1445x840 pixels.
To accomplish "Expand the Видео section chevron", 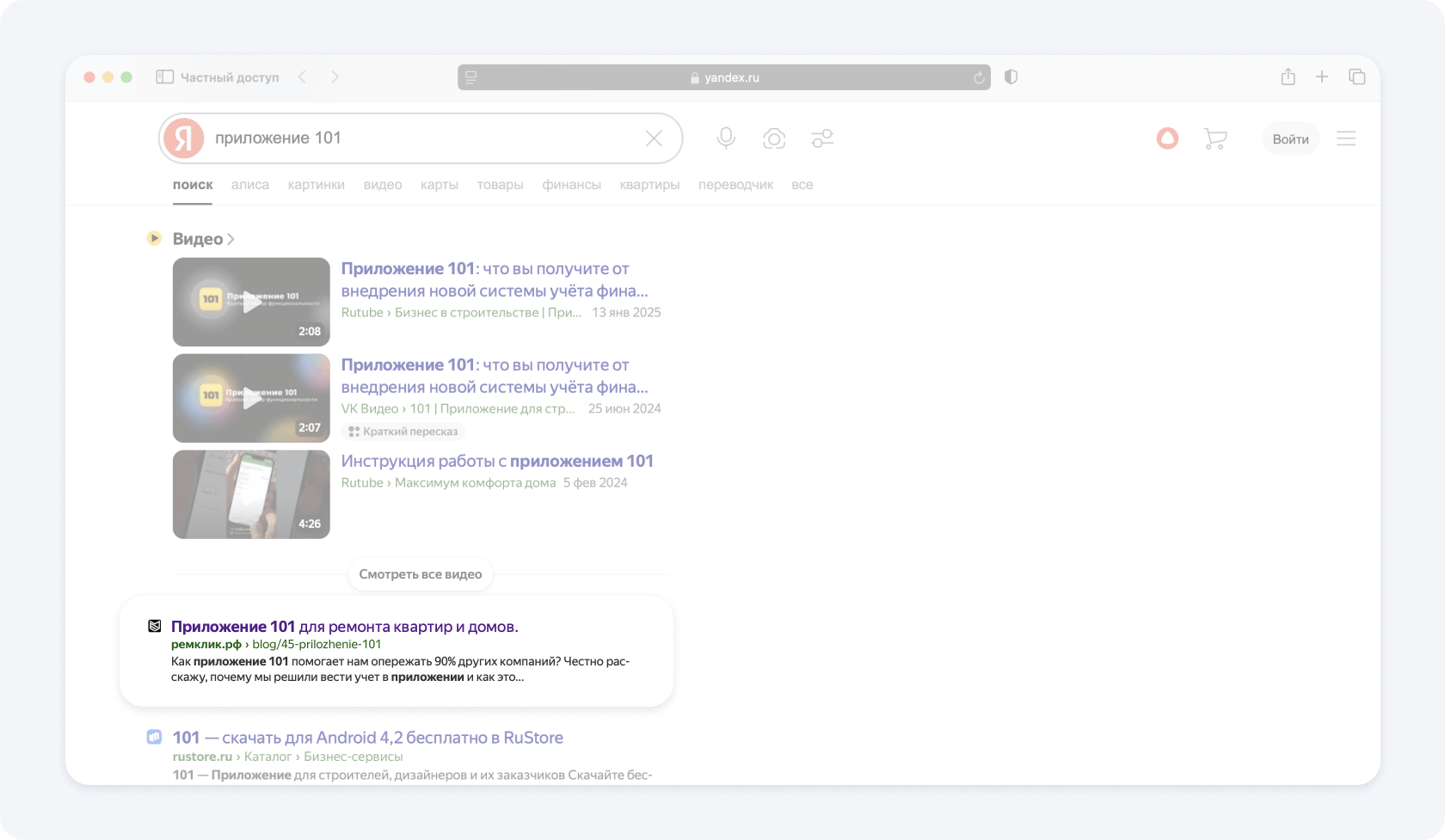I will [x=231, y=239].
